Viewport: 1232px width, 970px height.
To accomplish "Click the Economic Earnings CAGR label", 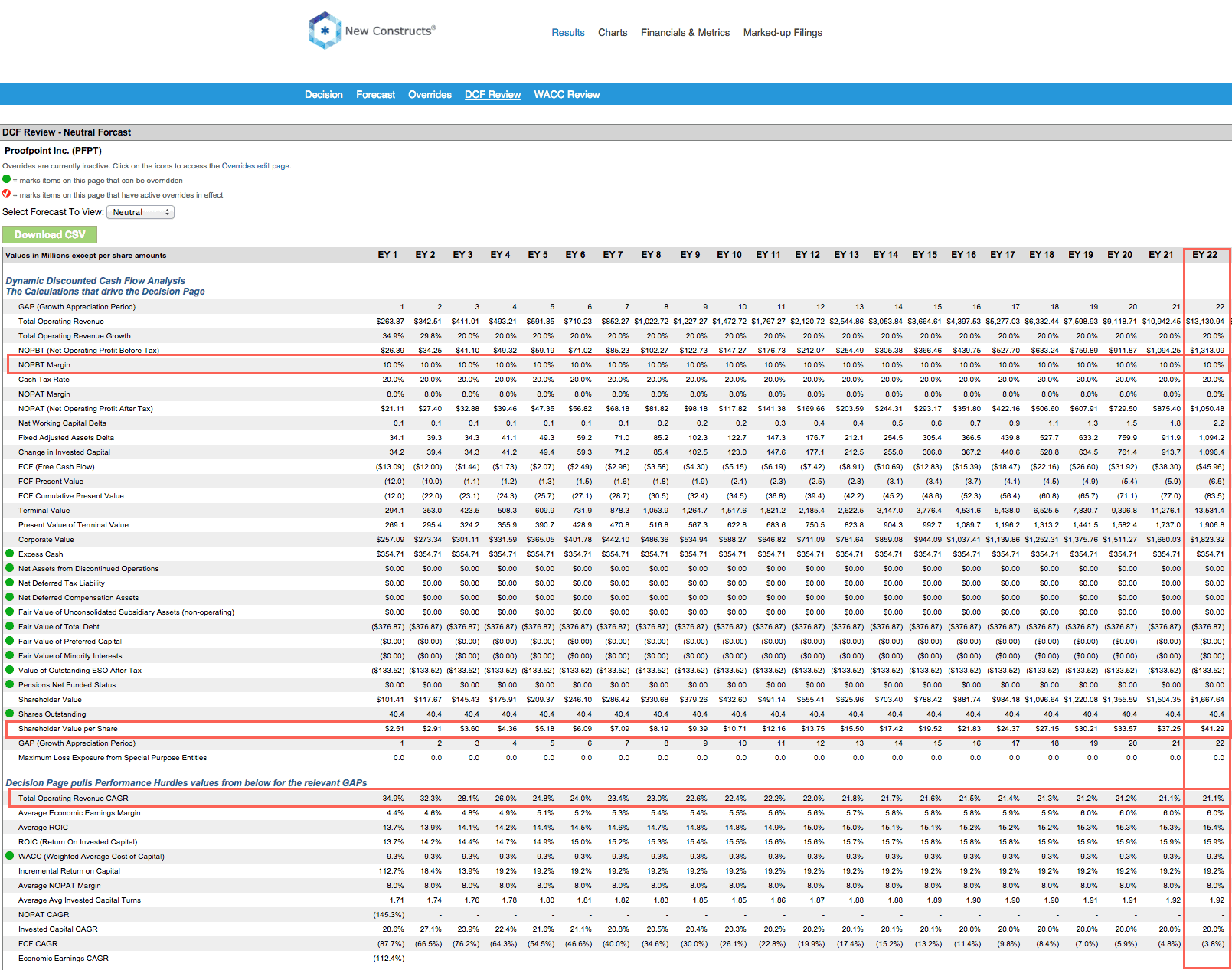I will [64, 958].
